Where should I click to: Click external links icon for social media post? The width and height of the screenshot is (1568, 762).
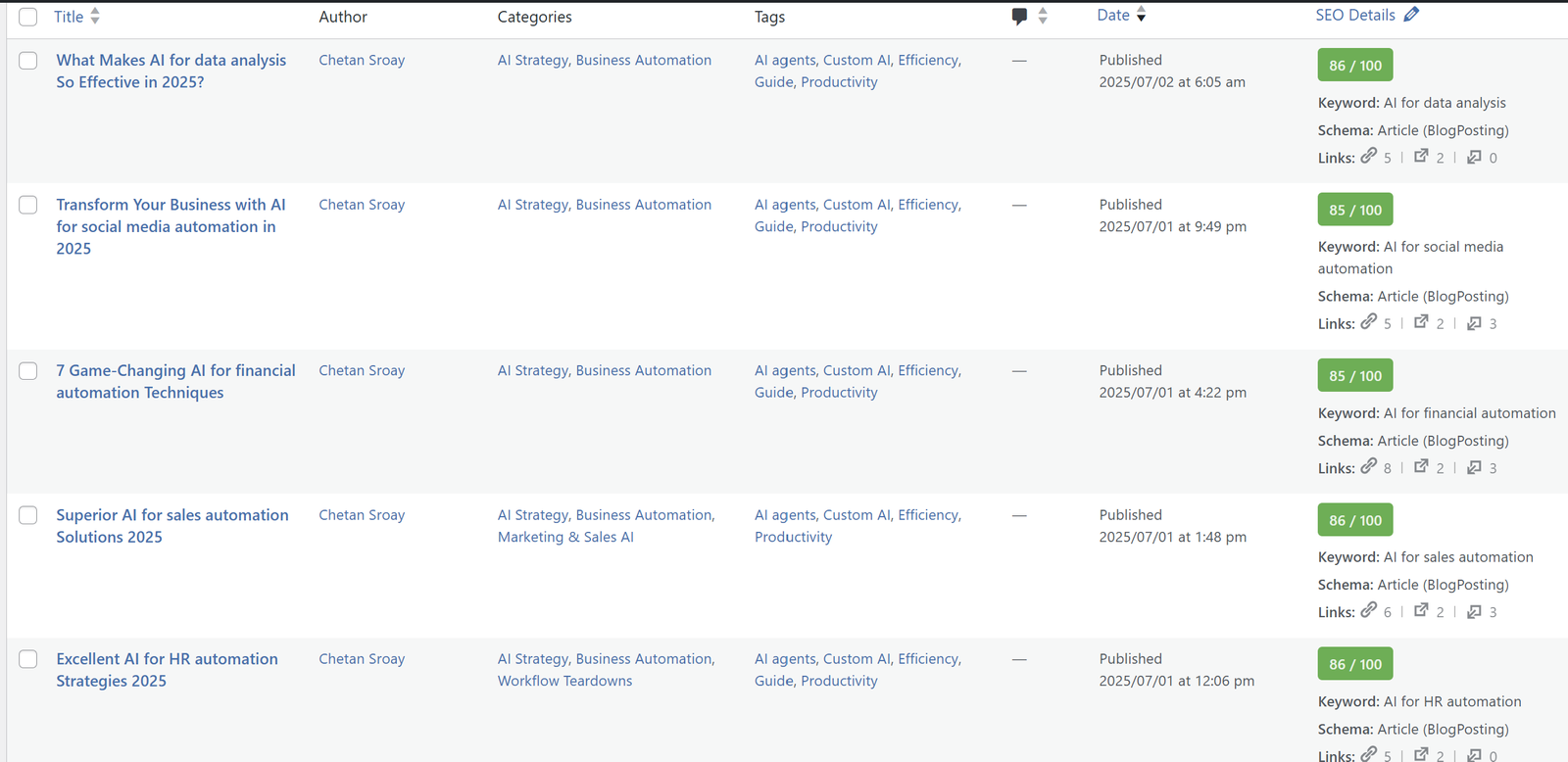(x=1421, y=321)
